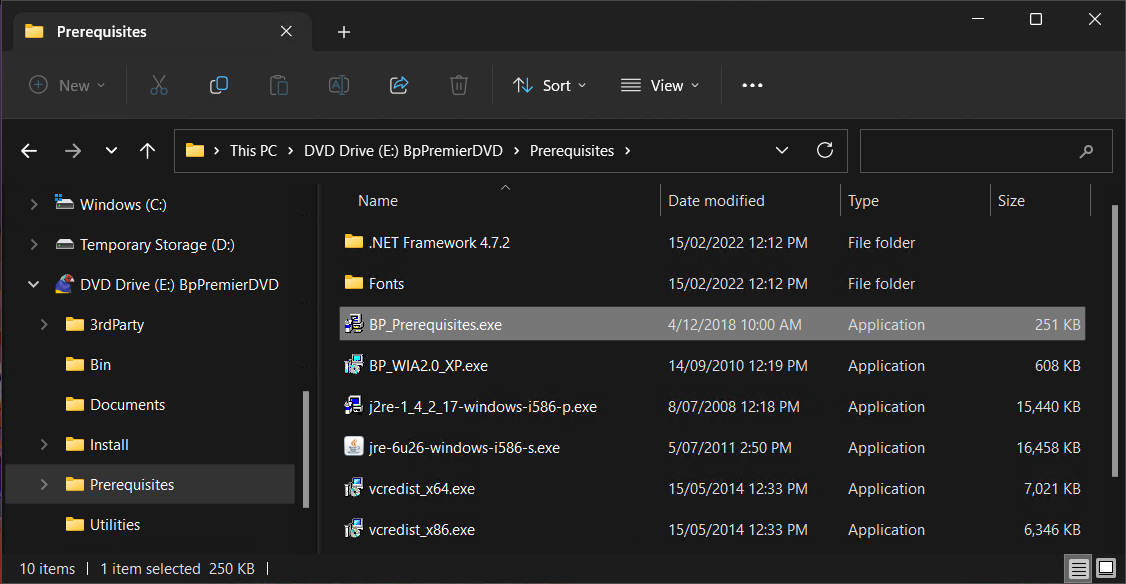Open the View dropdown menu
1126x584 pixels.
(x=659, y=85)
